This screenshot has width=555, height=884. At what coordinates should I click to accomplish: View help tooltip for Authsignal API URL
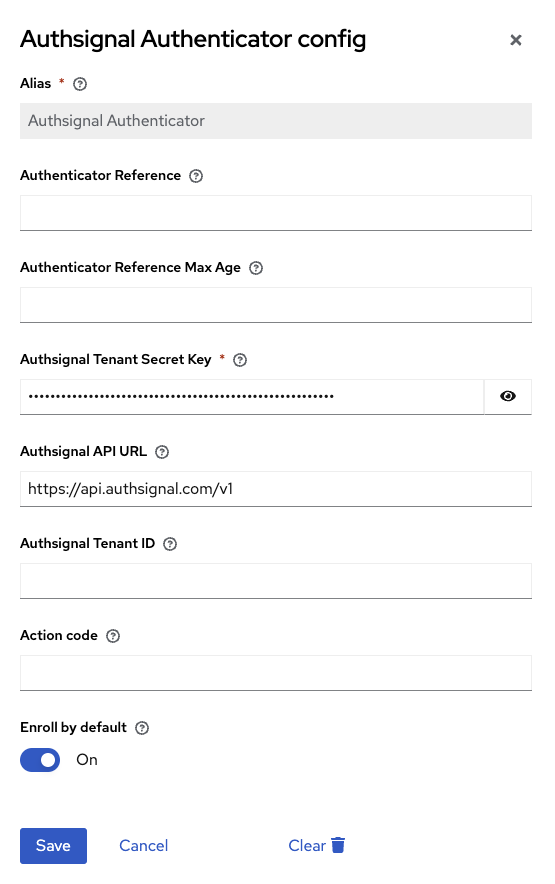pyautogui.click(x=162, y=452)
